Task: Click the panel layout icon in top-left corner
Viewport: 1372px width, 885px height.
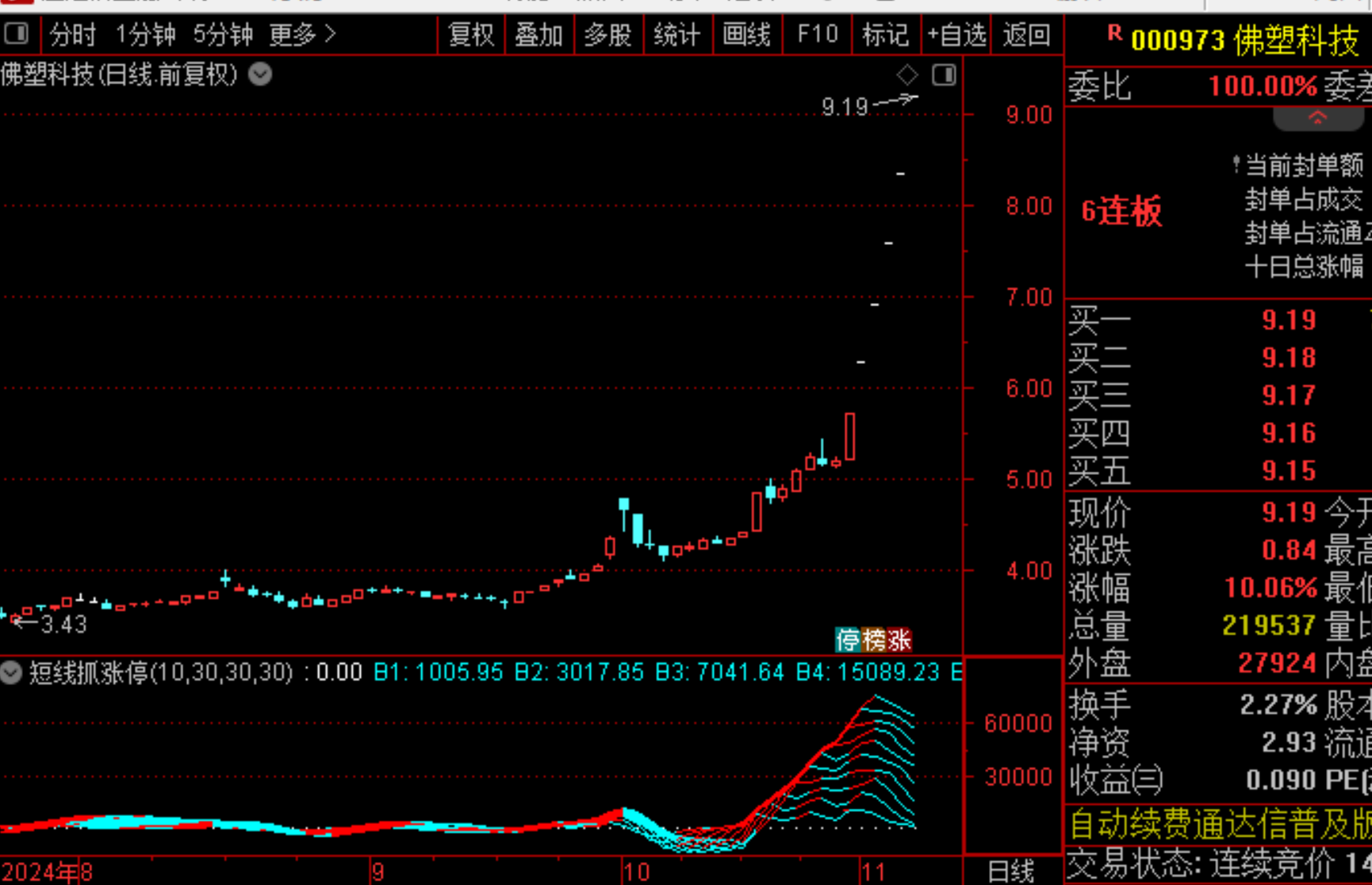Action: click(x=17, y=34)
